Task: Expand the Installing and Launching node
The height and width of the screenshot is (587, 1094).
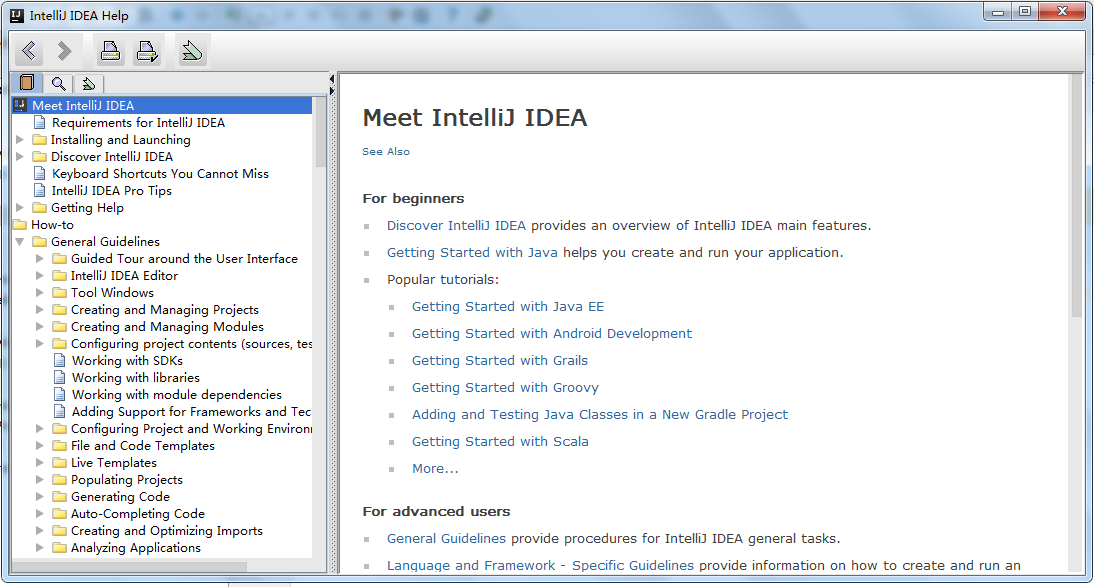Action: pyautogui.click(x=20, y=140)
